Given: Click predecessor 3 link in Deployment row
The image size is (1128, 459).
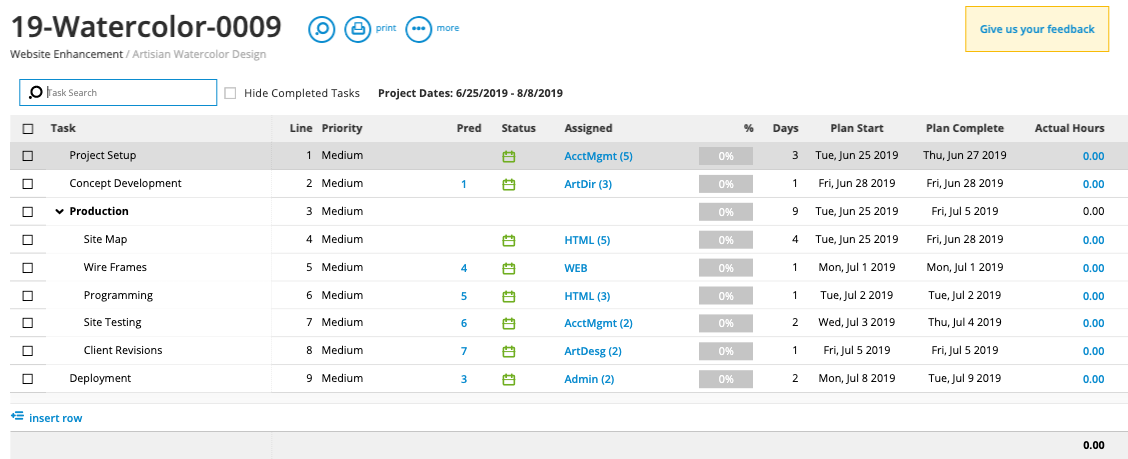Looking at the screenshot, I should click(x=464, y=379).
